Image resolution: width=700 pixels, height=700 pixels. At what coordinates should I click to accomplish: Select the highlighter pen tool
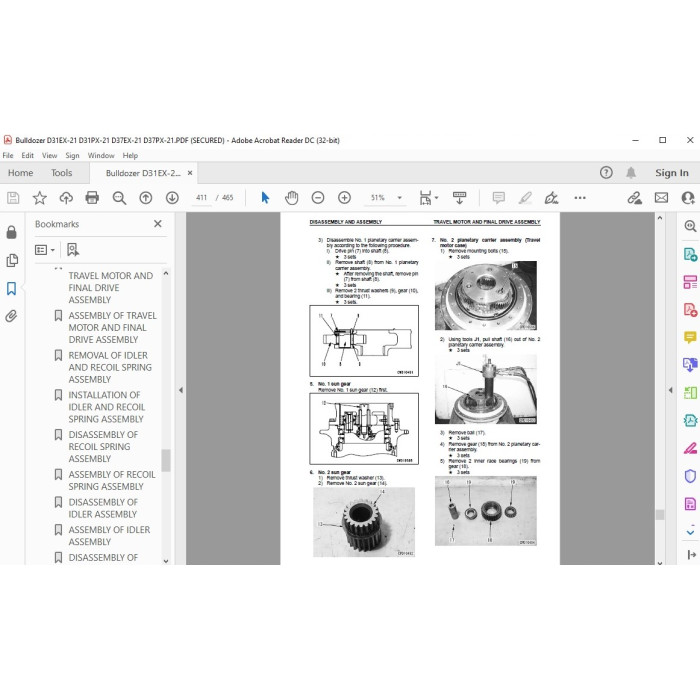[525, 198]
